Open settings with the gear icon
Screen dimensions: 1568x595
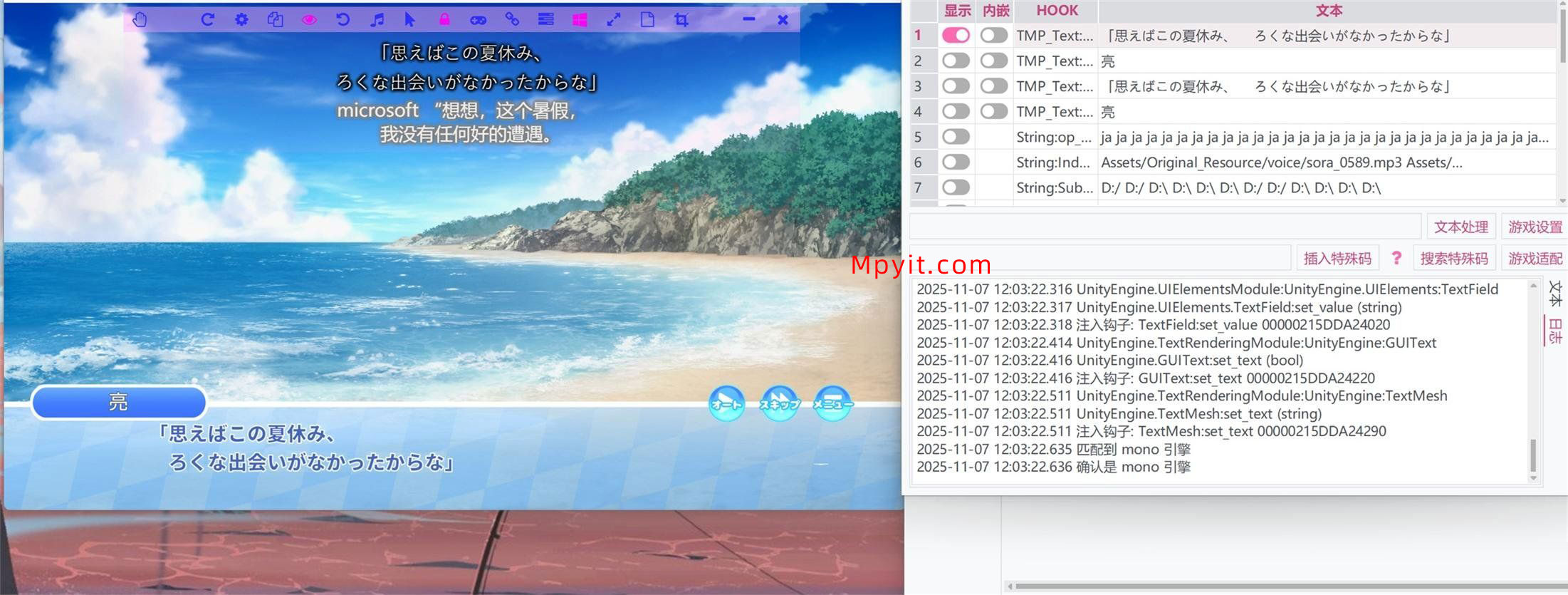pos(241,20)
